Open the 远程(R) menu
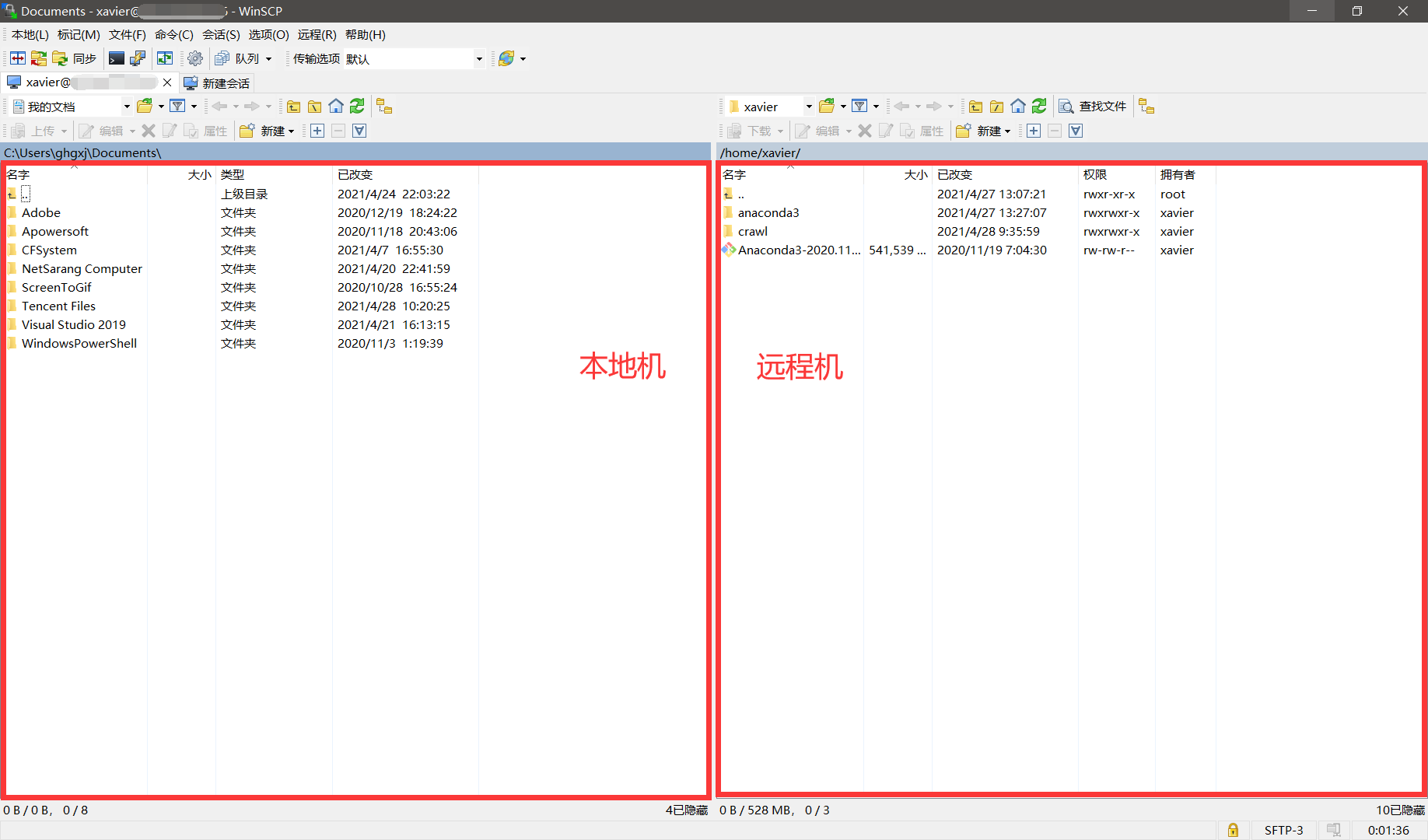 [317, 34]
